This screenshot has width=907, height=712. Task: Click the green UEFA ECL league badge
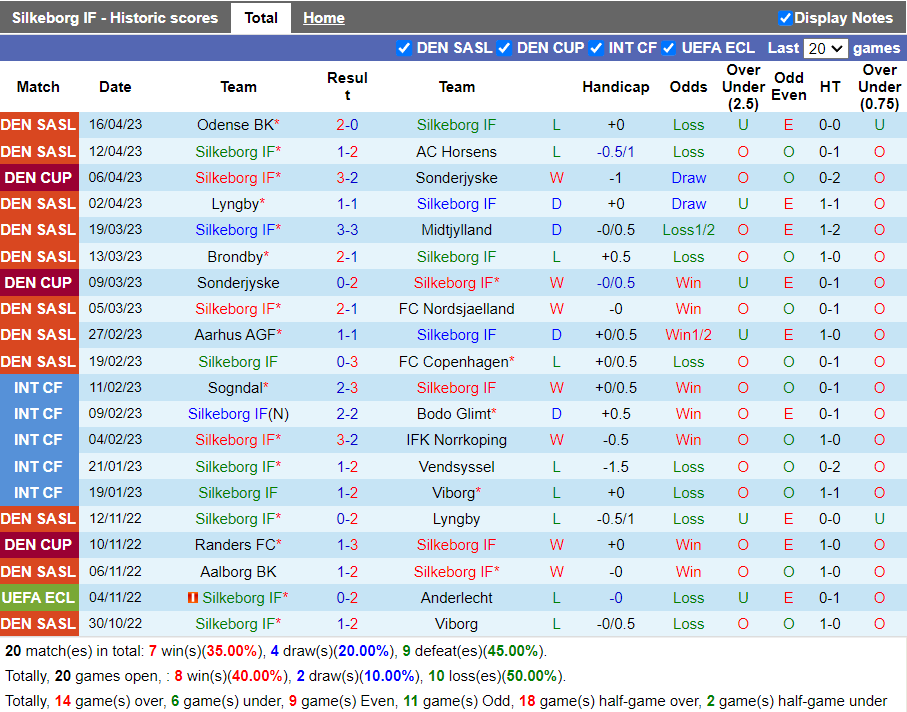(39, 598)
